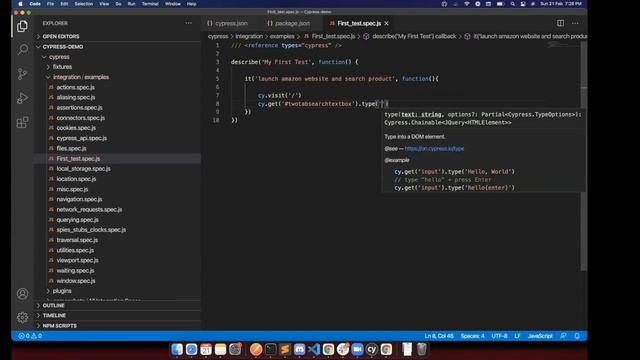This screenshot has width=640, height=360.
Task: Open the Run menu
Action: pos(131,4)
